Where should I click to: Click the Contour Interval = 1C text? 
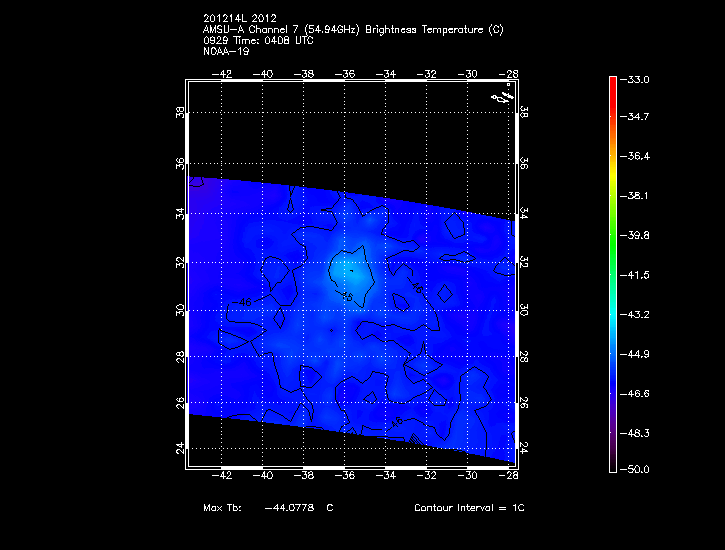click(469, 508)
